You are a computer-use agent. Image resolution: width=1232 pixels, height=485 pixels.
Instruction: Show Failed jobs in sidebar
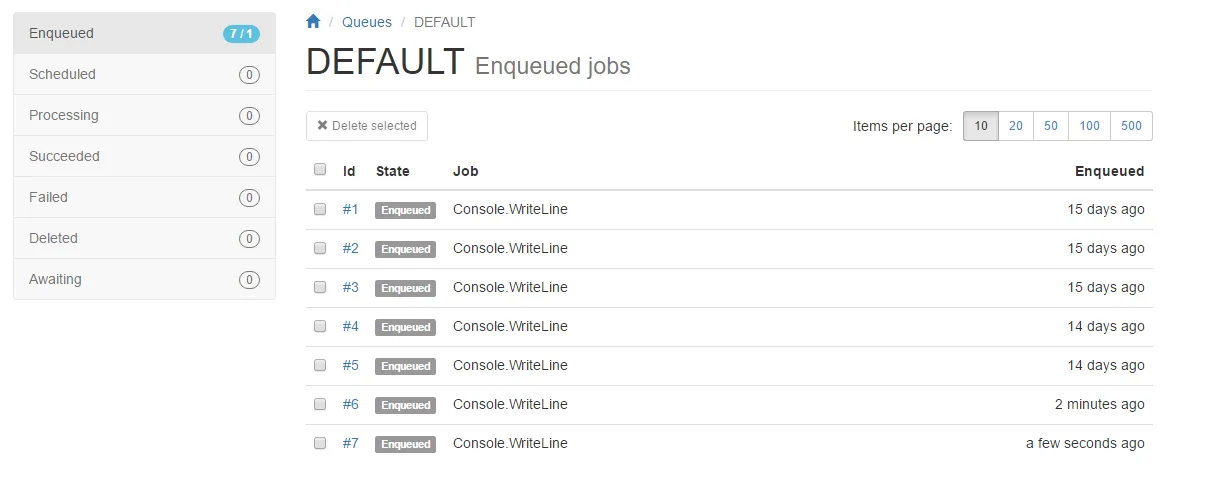point(144,197)
